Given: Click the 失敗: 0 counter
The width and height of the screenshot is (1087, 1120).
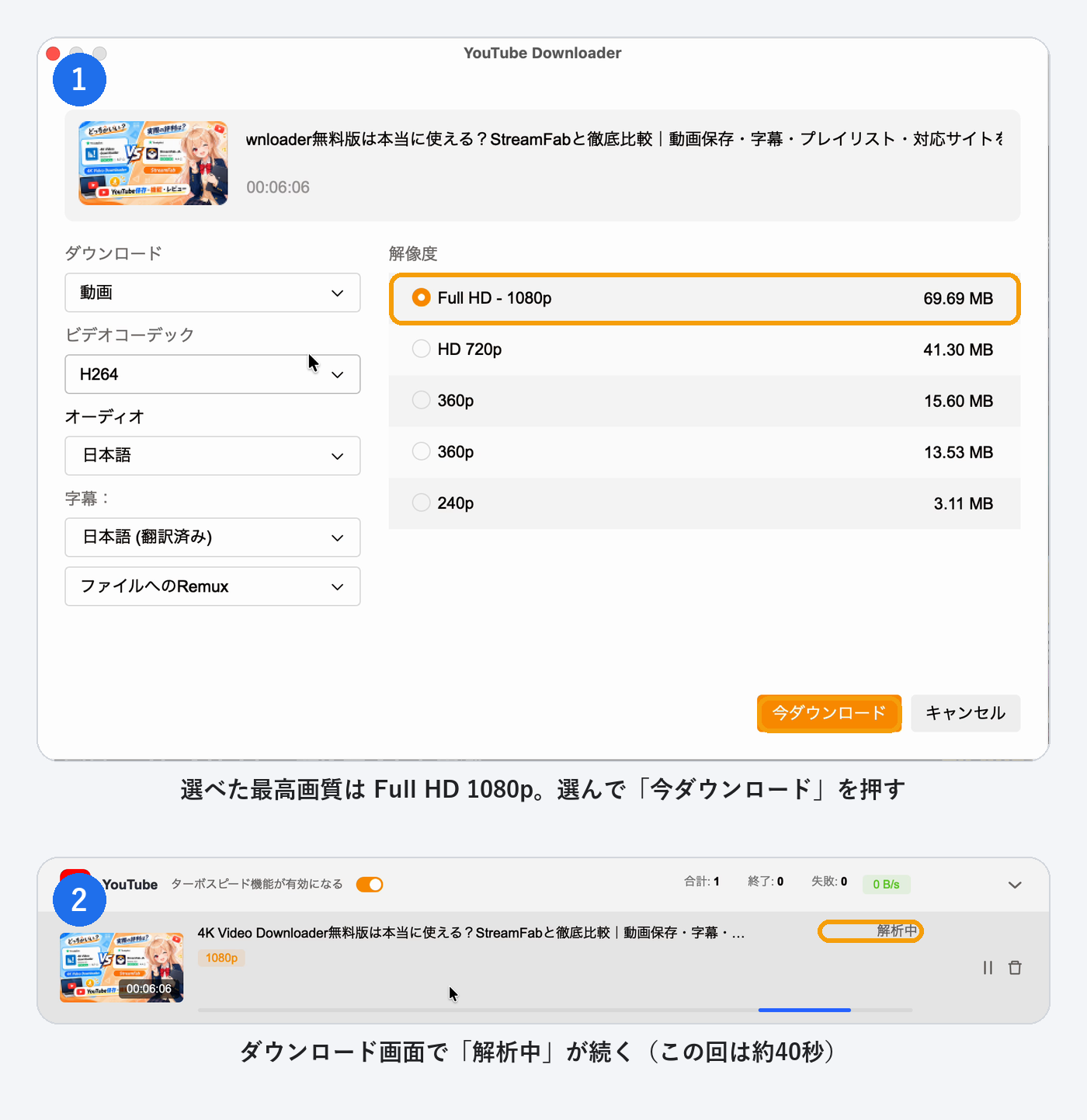Looking at the screenshot, I should [829, 882].
